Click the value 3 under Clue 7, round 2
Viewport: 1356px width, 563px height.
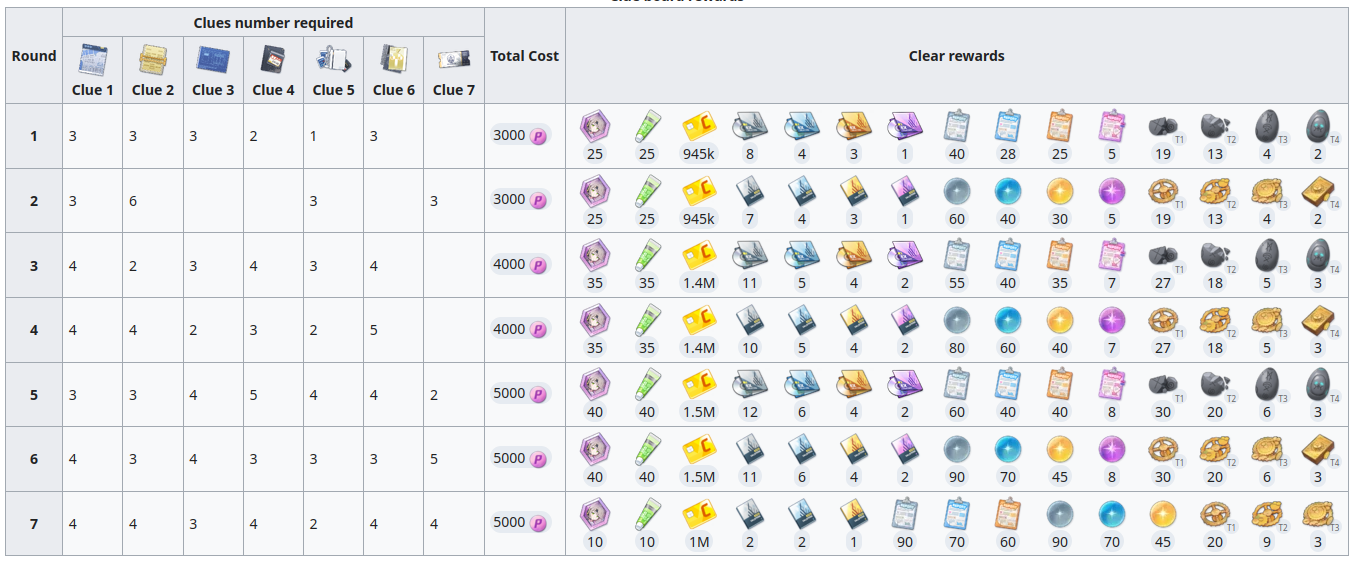point(434,201)
